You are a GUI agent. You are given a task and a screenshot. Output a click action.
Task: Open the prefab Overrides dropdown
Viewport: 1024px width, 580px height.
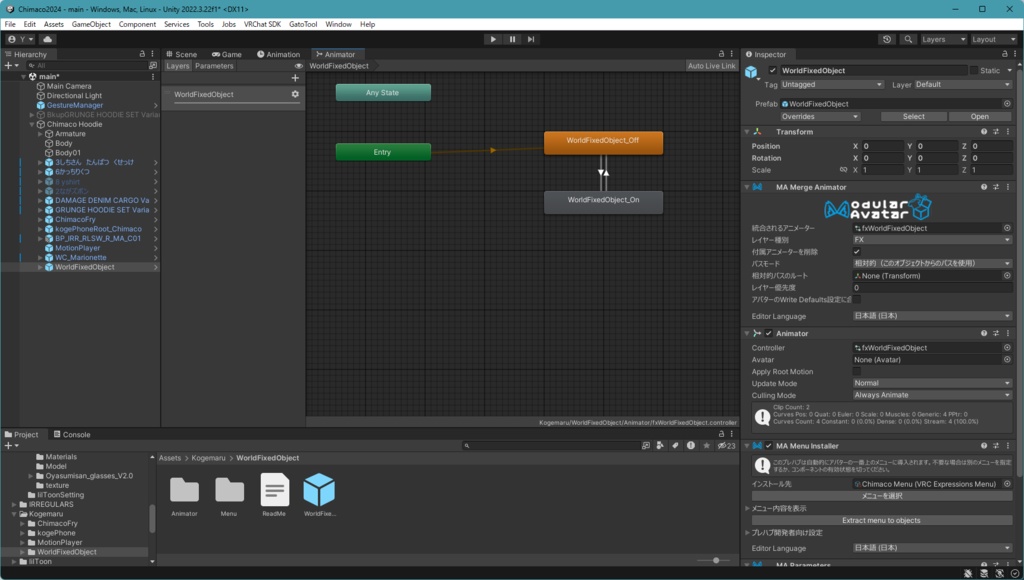pyautogui.click(x=820, y=116)
